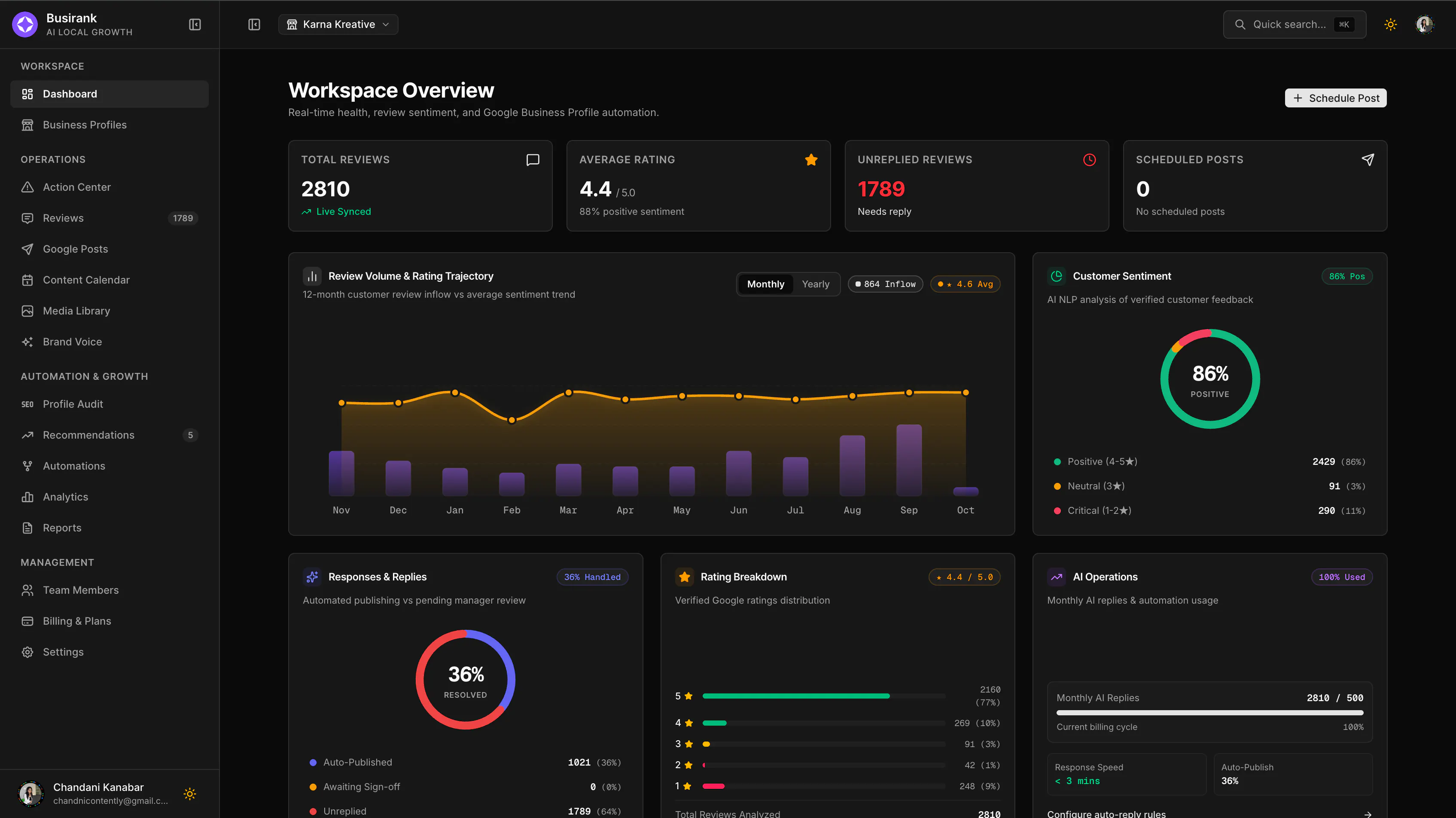Open Recommendations from the sidebar

pos(110,435)
